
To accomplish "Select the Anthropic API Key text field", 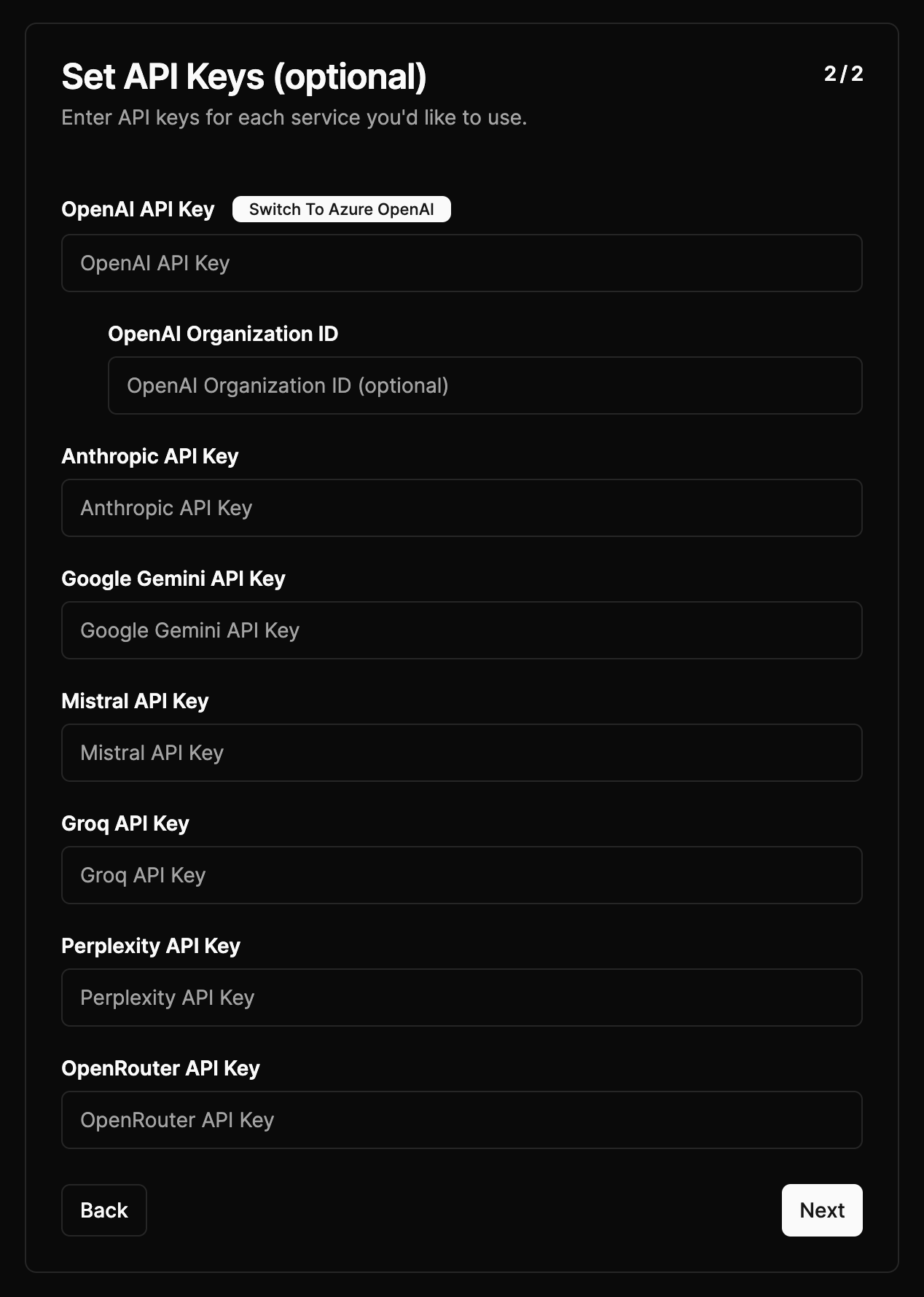I will click(x=461, y=508).
